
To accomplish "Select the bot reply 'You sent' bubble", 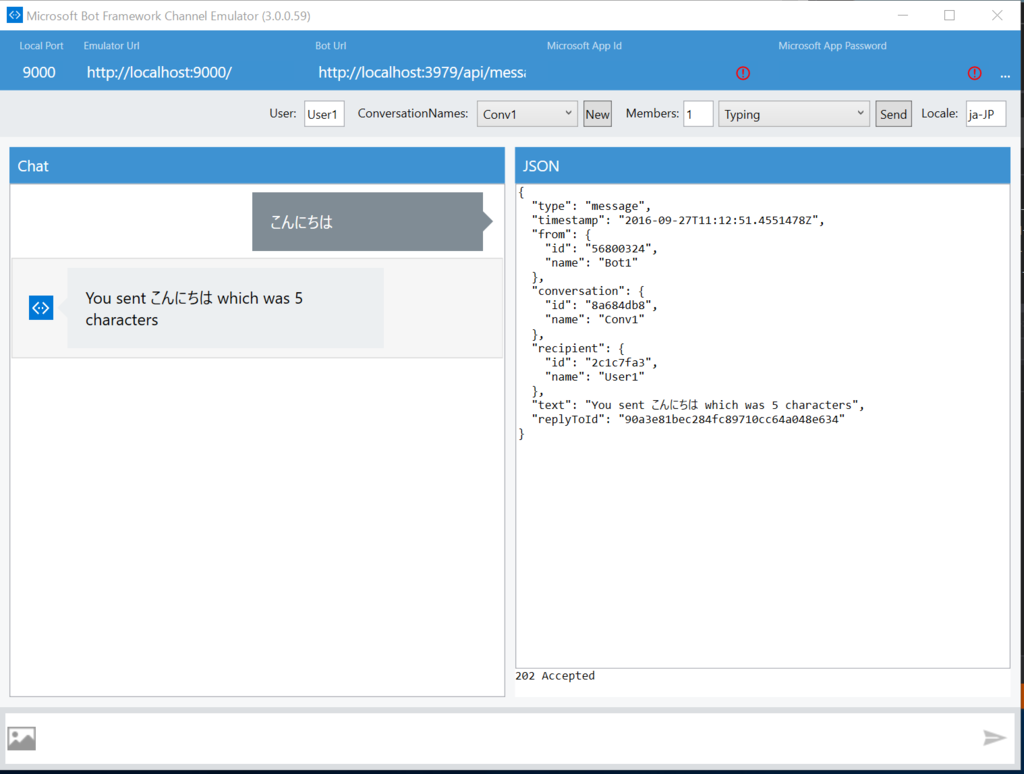I will (x=225, y=308).
